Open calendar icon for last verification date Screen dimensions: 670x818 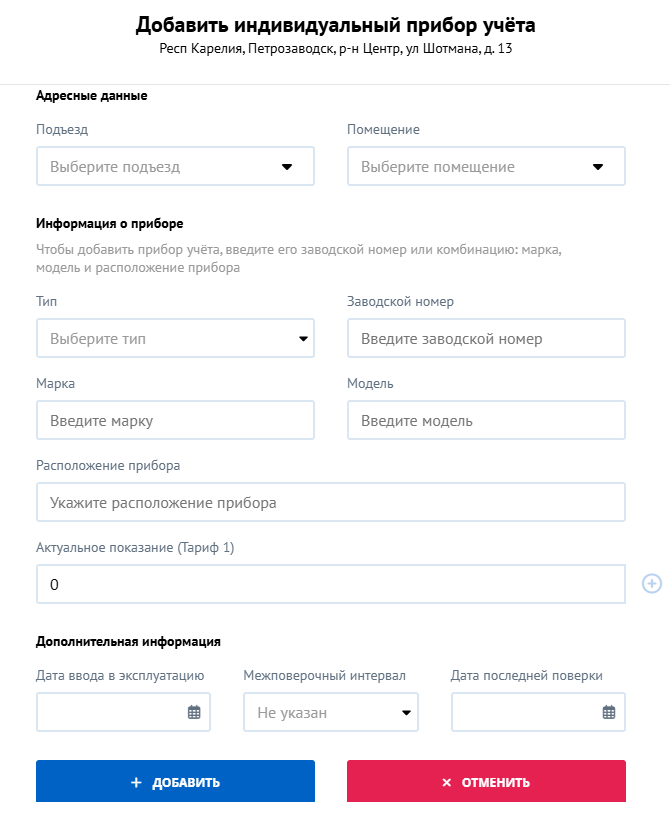tap(609, 712)
